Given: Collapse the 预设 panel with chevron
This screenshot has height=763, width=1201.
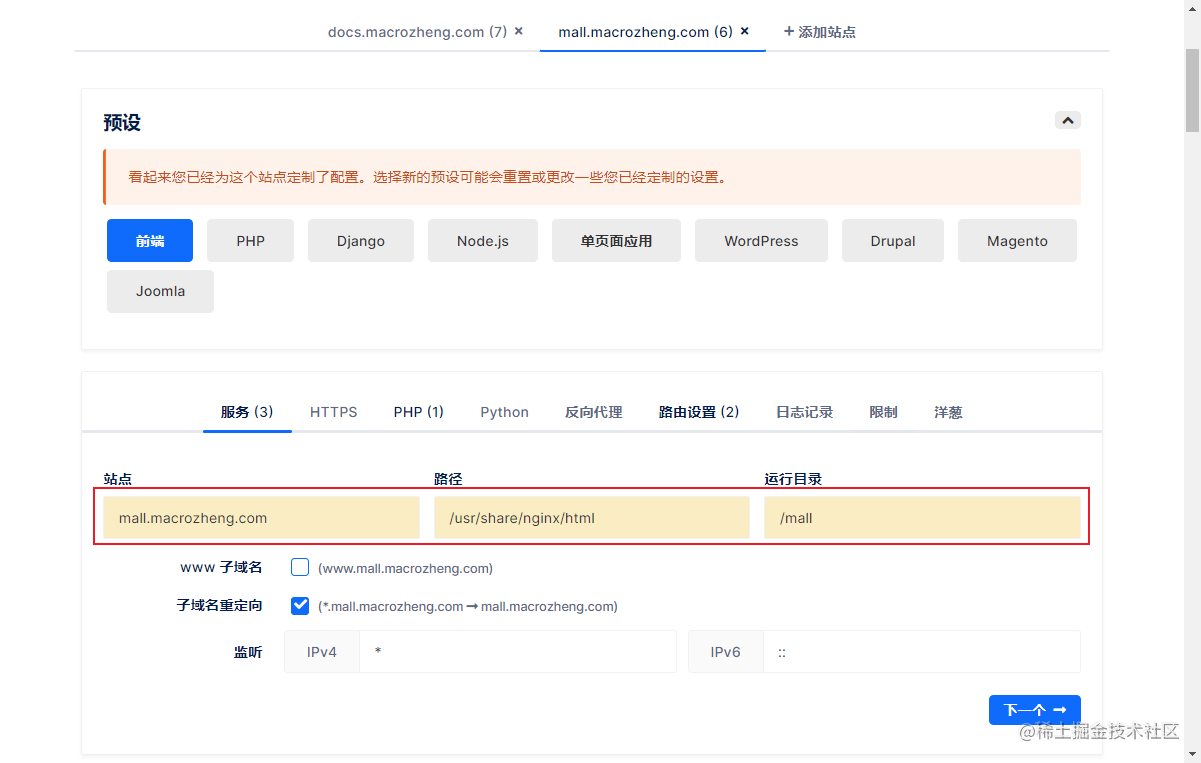Looking at the screenshot, I should (1068, 120).
